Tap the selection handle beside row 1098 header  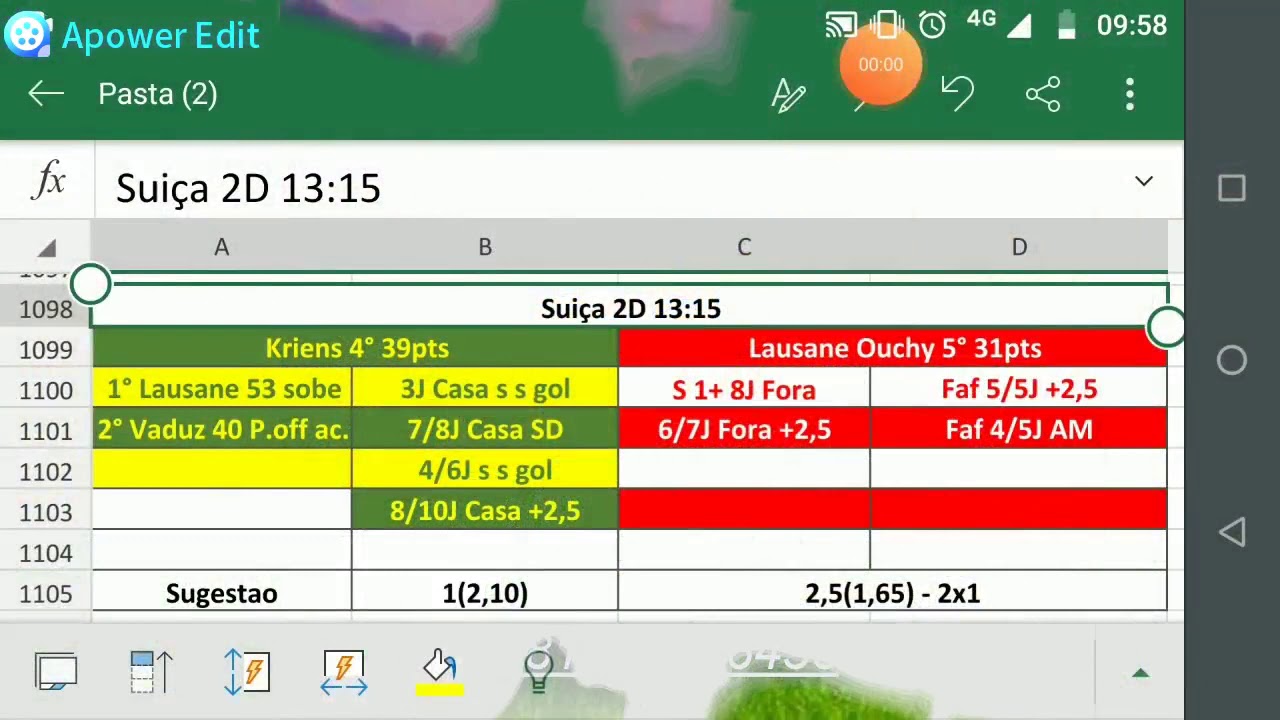coord(91,285)
